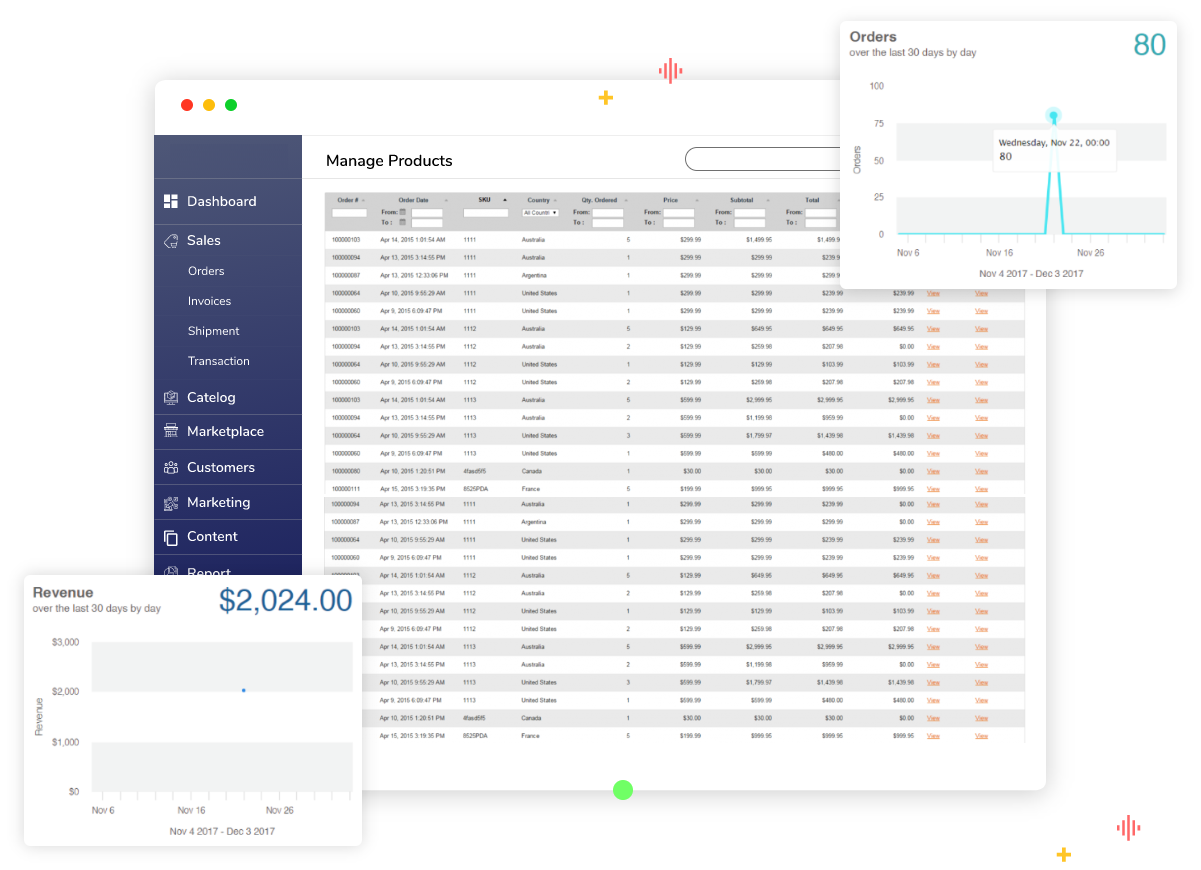Click the Customers people icon
The image size is (1201, 870).
(x=170, y=467)
